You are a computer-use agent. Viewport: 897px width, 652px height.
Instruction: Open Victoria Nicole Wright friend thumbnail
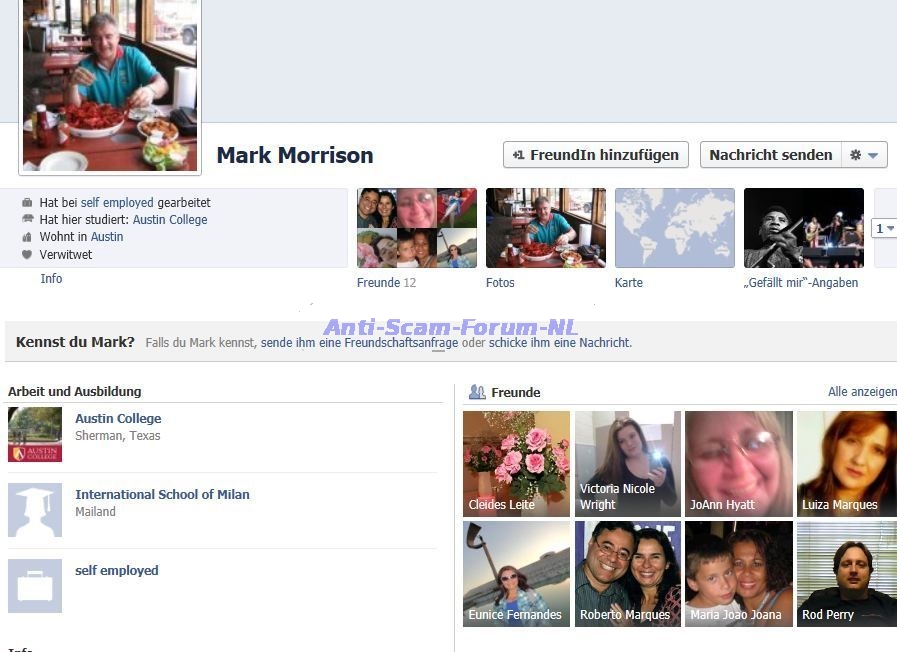[x=628, y=463]
